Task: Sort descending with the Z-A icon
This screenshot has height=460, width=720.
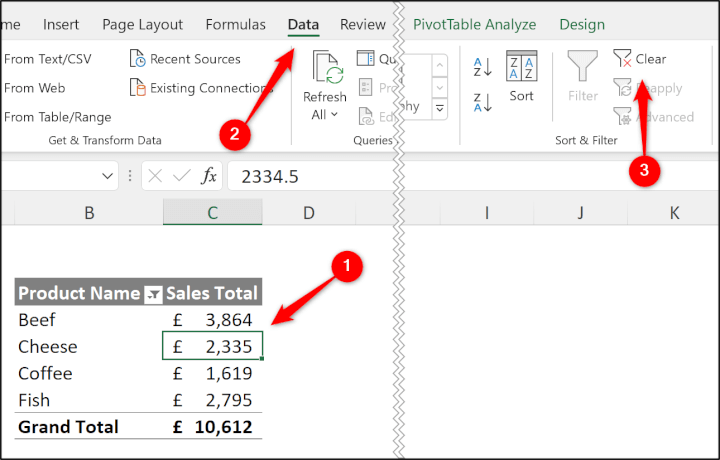Action: click(482, 102)
